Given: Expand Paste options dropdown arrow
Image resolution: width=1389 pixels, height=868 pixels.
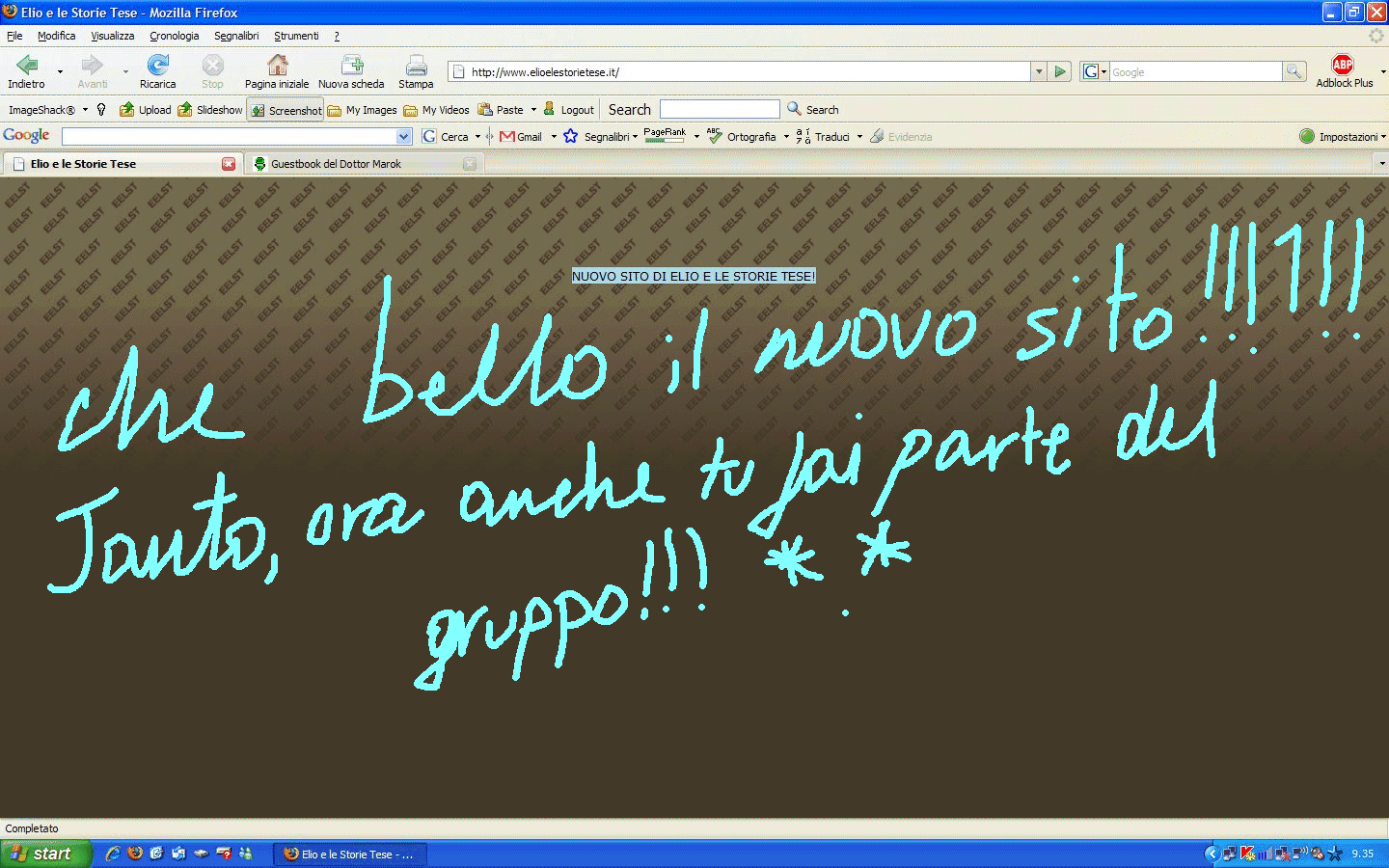Looking at the screenshot, I should 533,110.
